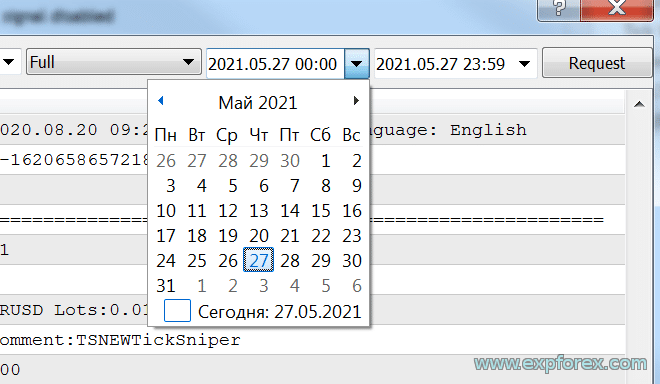The image size is (660, 384).
Task: Select May 6 in the calendar
Action: [x=263, y=186]
